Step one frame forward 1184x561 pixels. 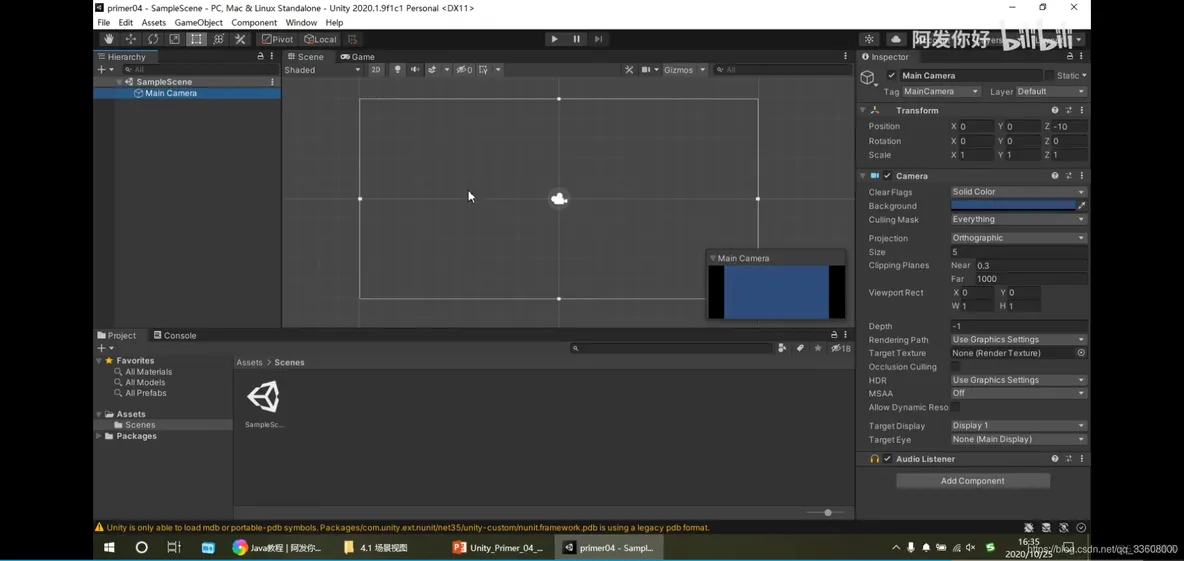[598, 39]
